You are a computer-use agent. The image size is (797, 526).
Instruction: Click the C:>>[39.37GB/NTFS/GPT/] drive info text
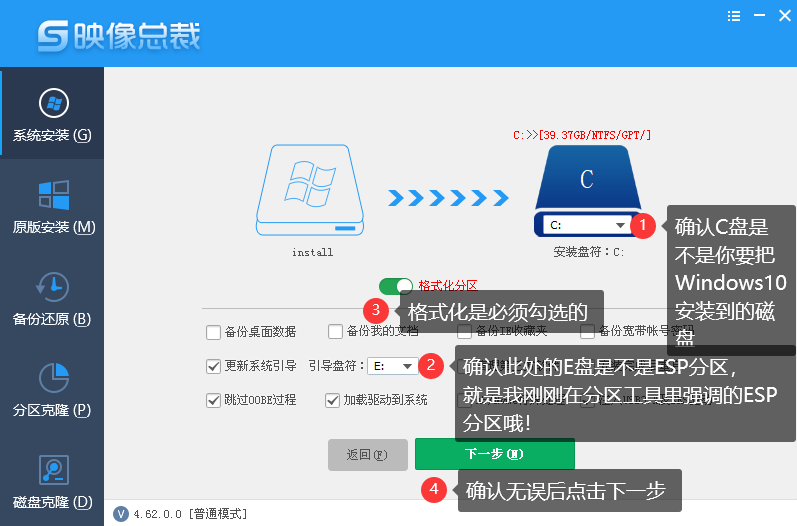582,135
